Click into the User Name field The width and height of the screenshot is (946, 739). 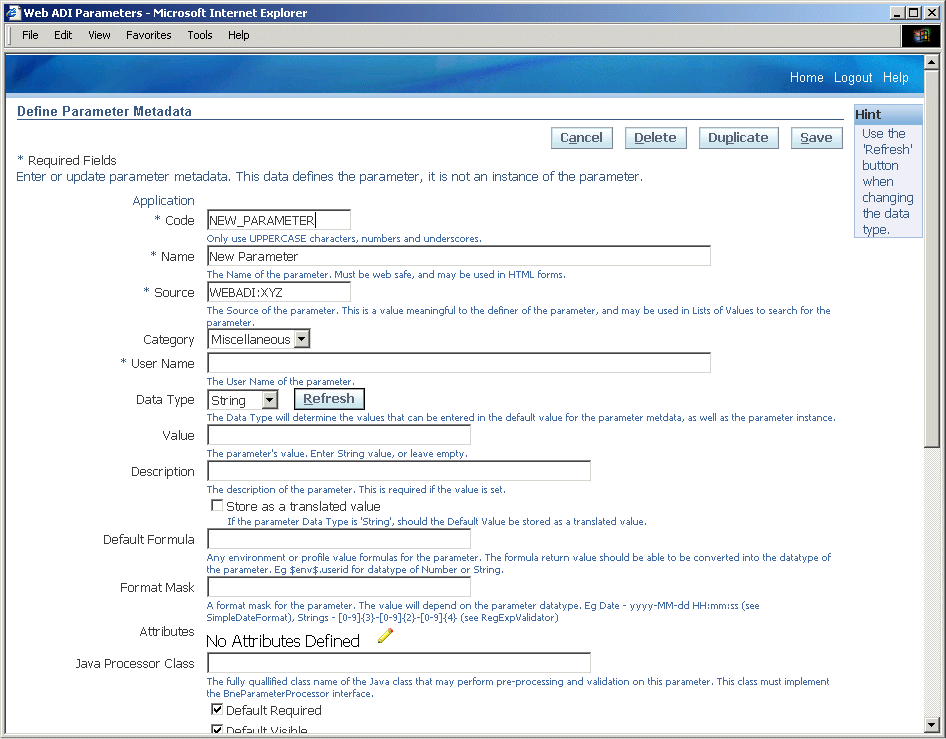[x=459, y=363]
